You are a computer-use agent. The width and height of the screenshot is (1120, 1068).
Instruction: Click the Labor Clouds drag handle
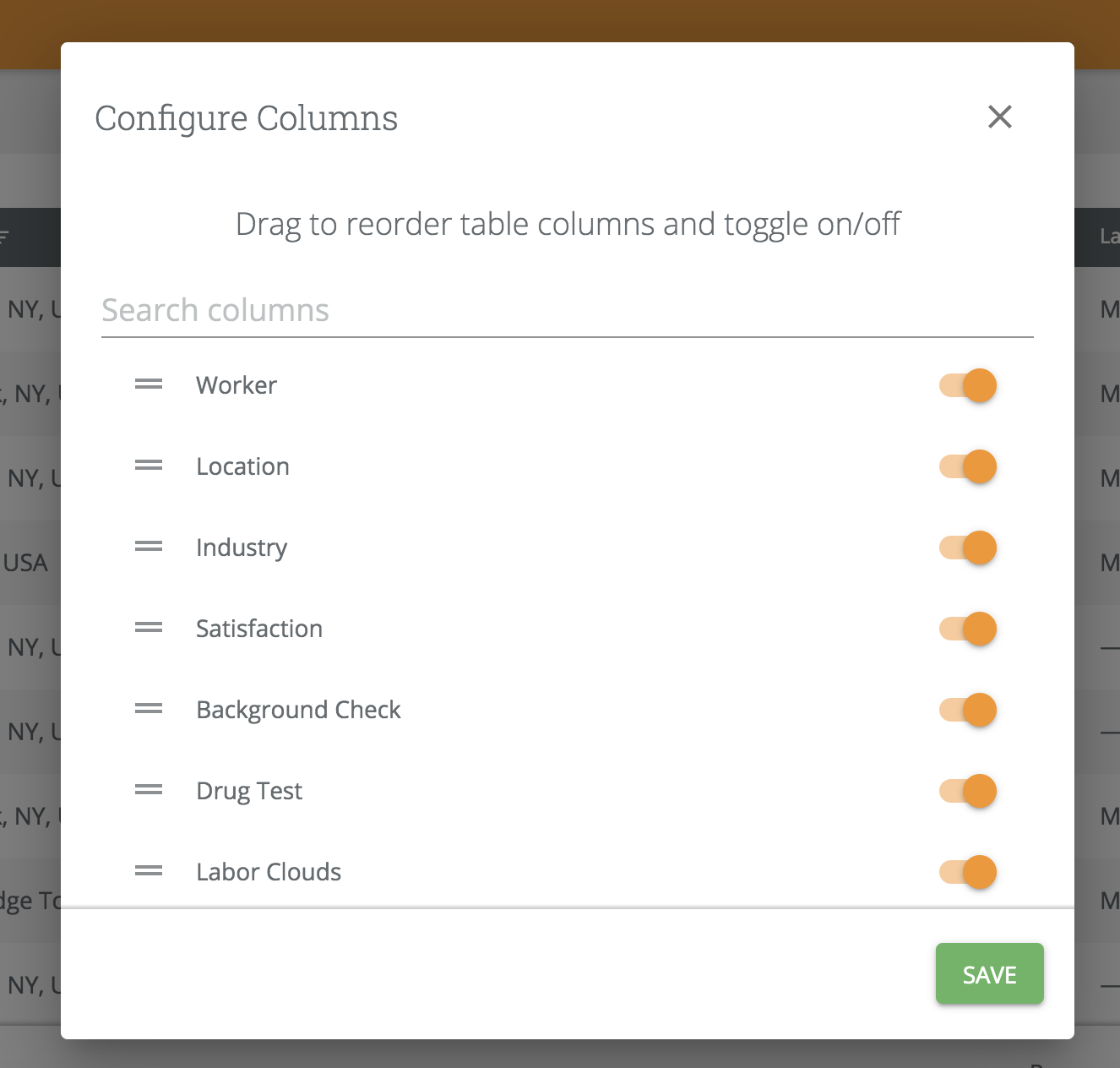click(x=149, y=871)
